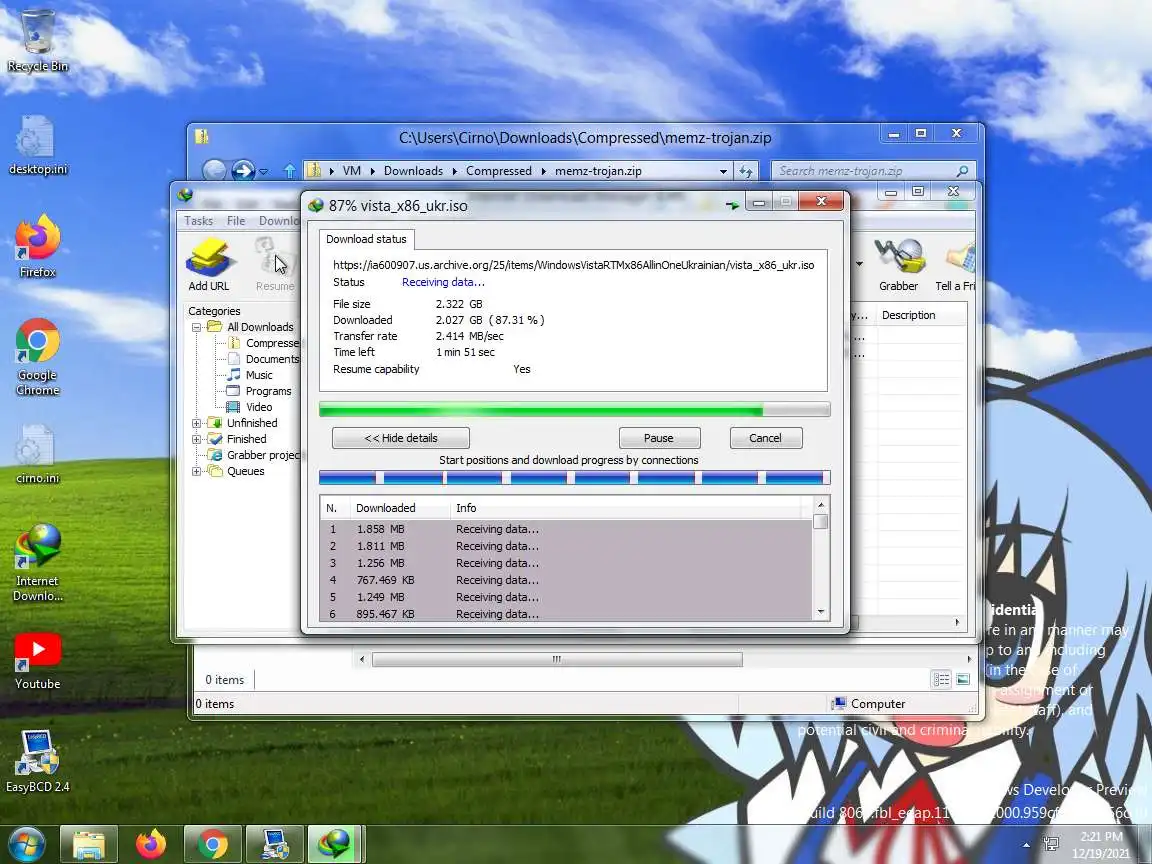Select connection row 4 with 767.469 KB
Screen dimensions: 1152x864
click(x=566, y=580)
